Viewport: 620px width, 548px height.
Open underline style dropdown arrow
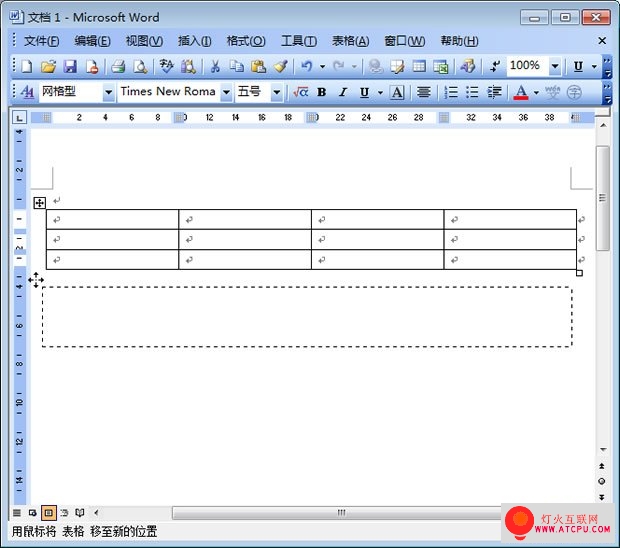click(x=380, y=93)
